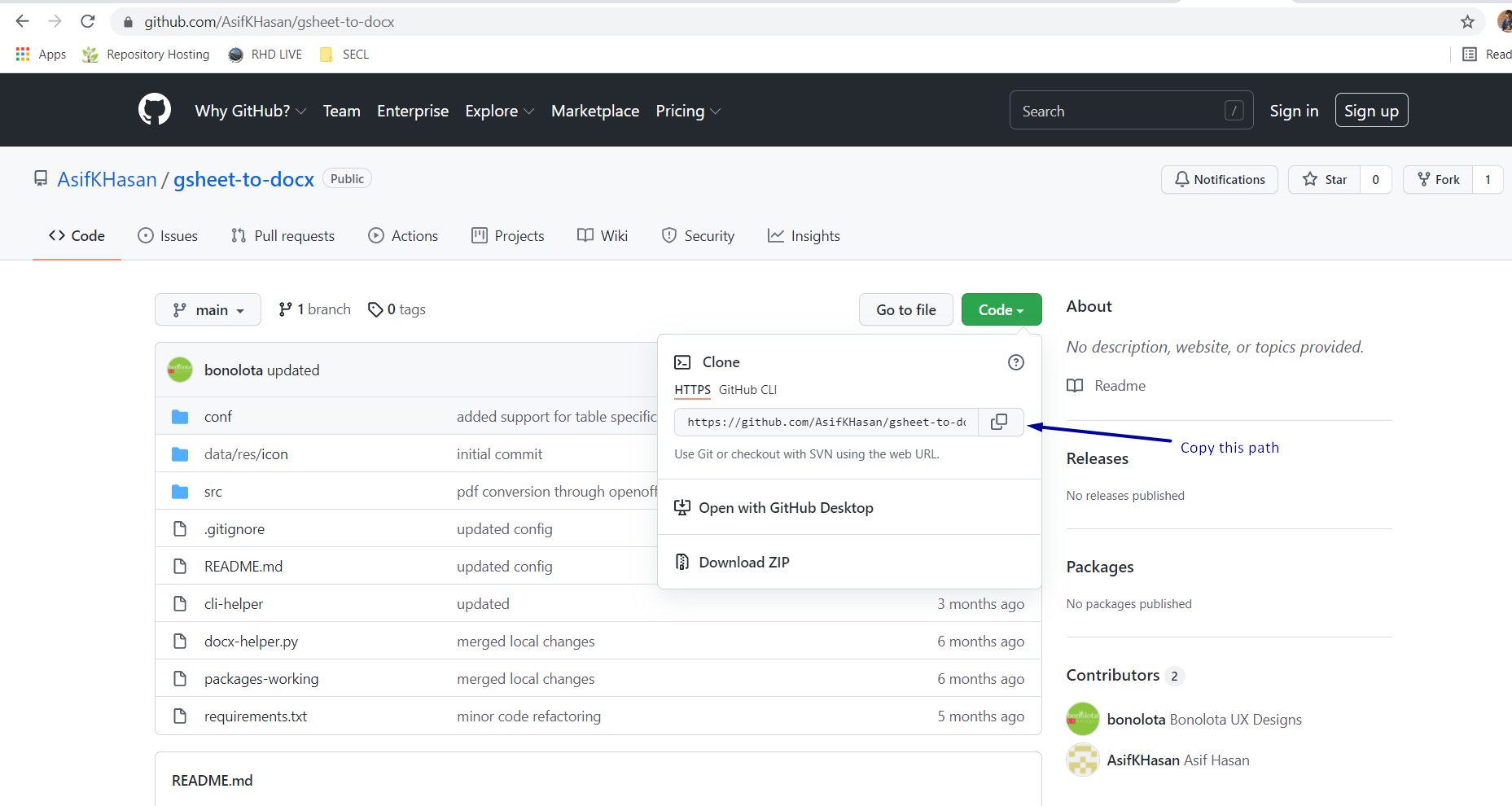The height and width of the screenshot is (806, 1512).
Task: Select the GitHub CLI clone tab
Action: click(x=747, y=390)
